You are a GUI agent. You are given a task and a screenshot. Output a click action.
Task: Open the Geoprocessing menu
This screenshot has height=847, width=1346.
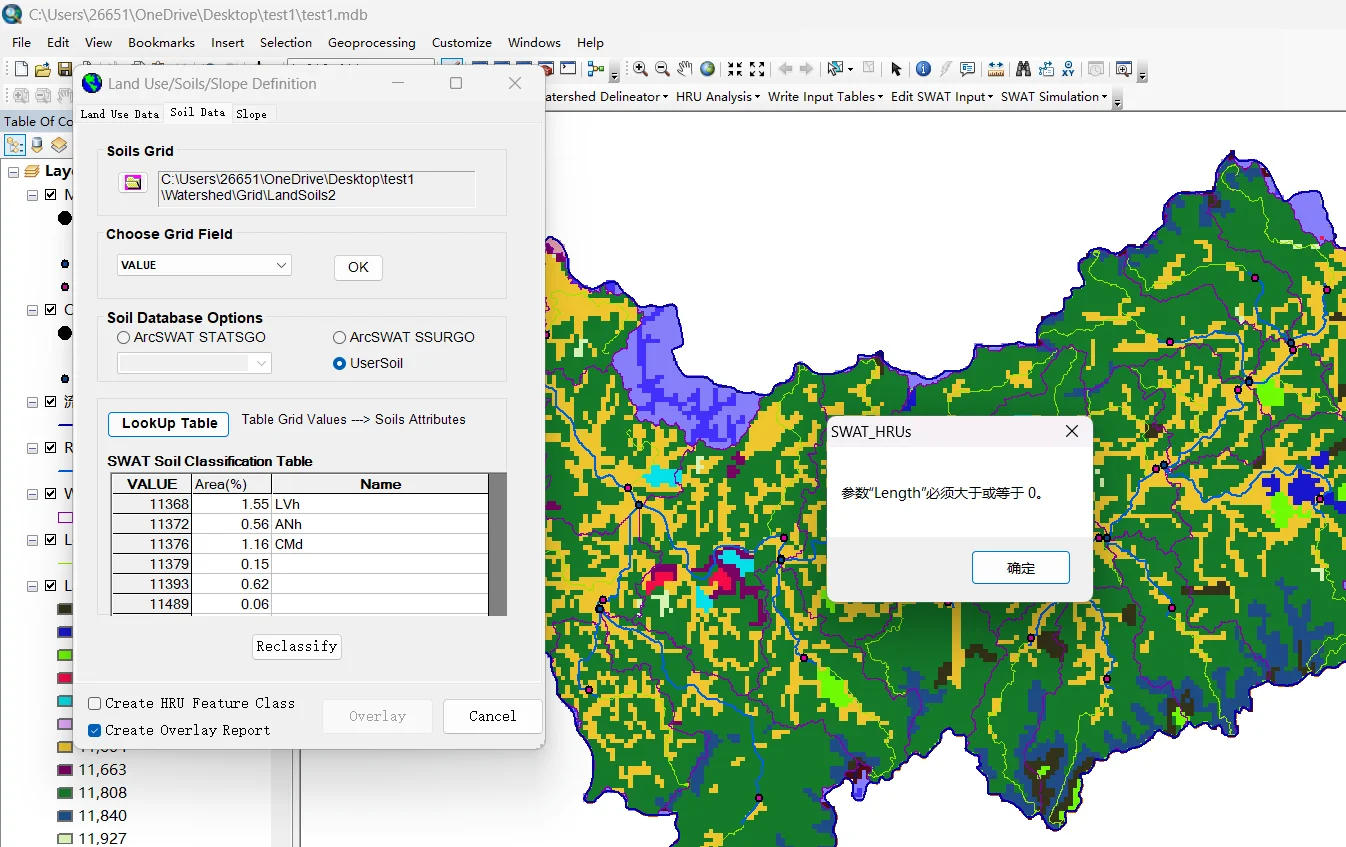372,43
